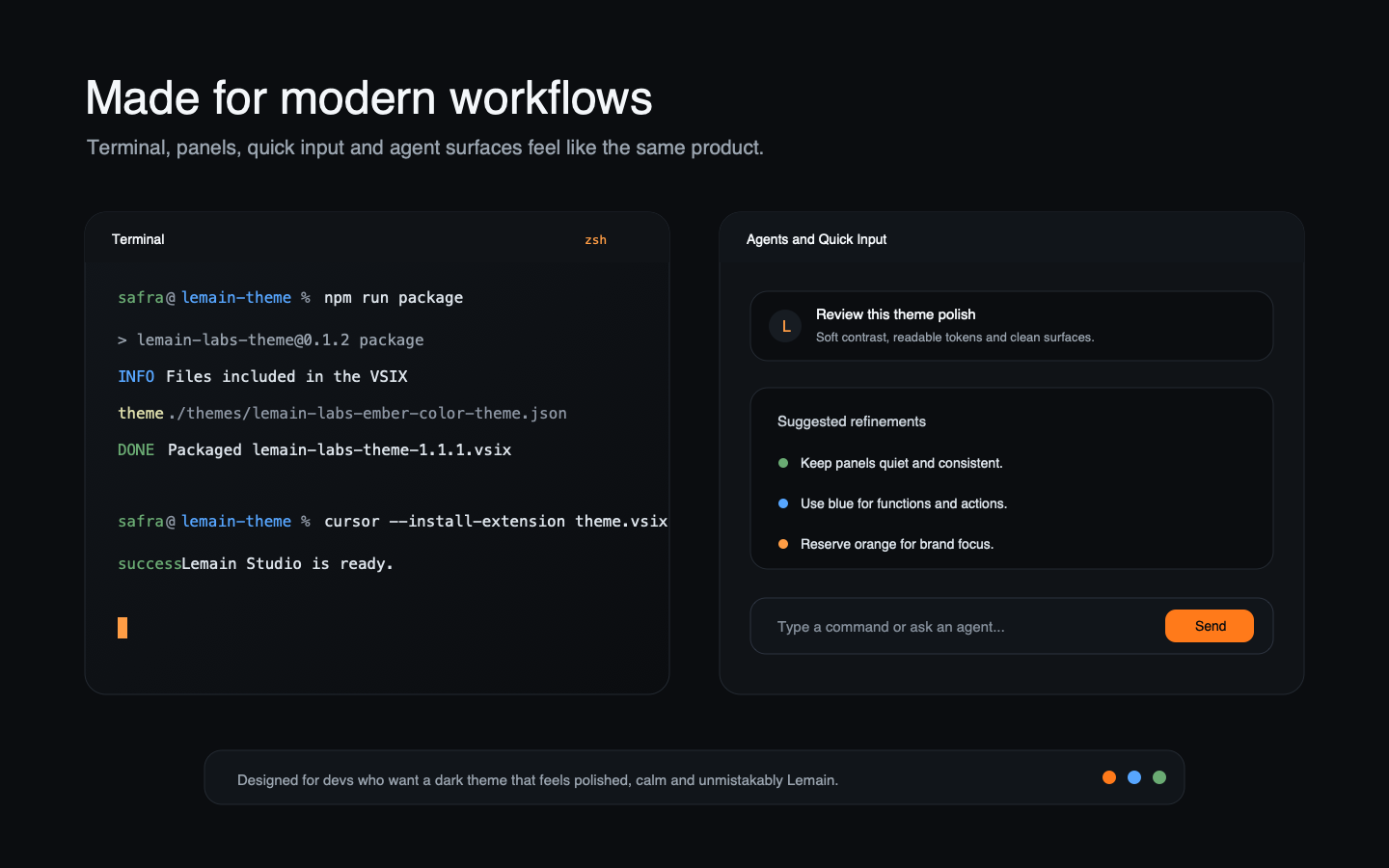Image resolution: width=1389 pixels, height=868 pixels.
Task: Click 'Keep panels quiet and consistent.' text
Action: [902, 463]
